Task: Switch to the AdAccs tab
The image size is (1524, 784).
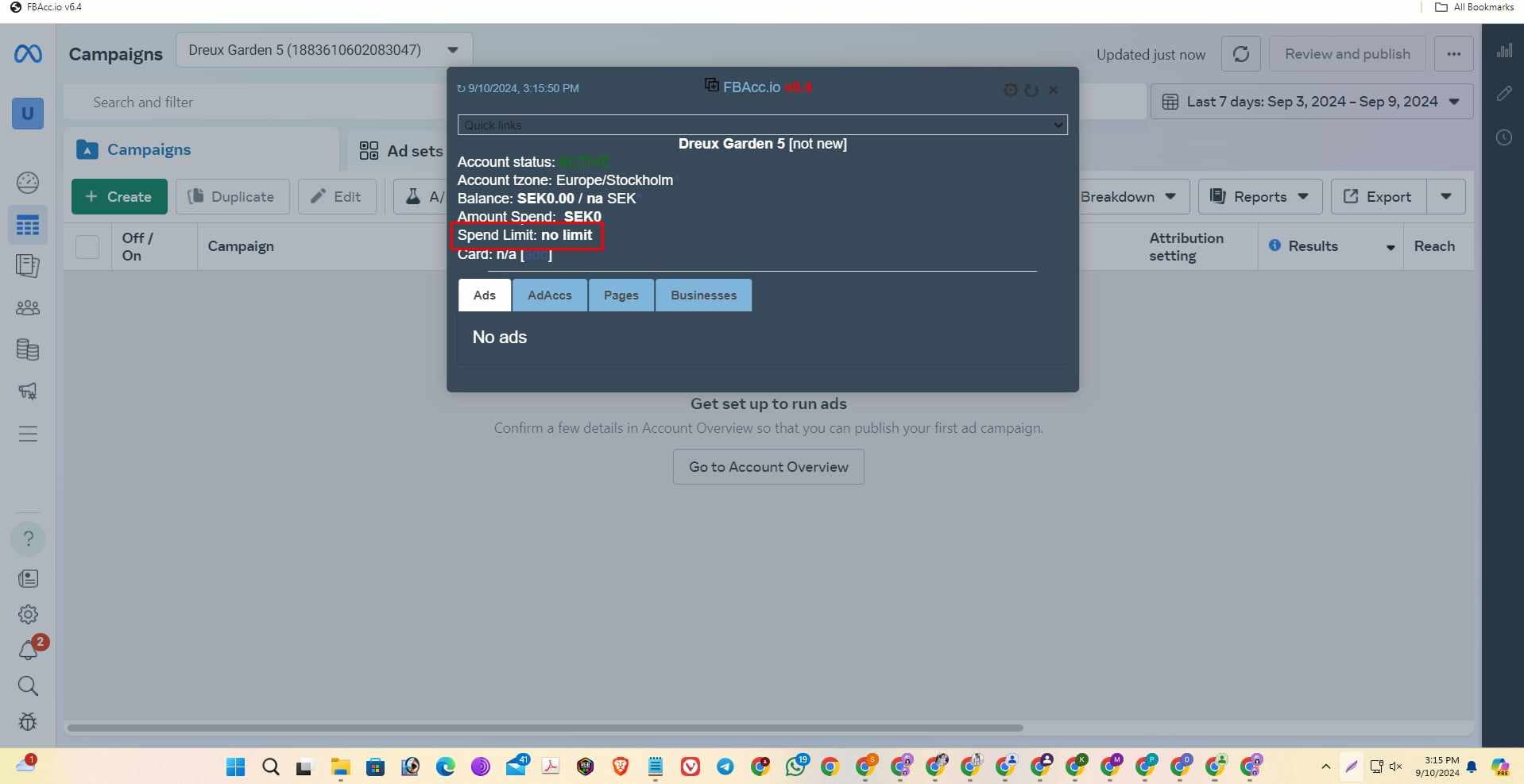Action: (x=550, y=295)
